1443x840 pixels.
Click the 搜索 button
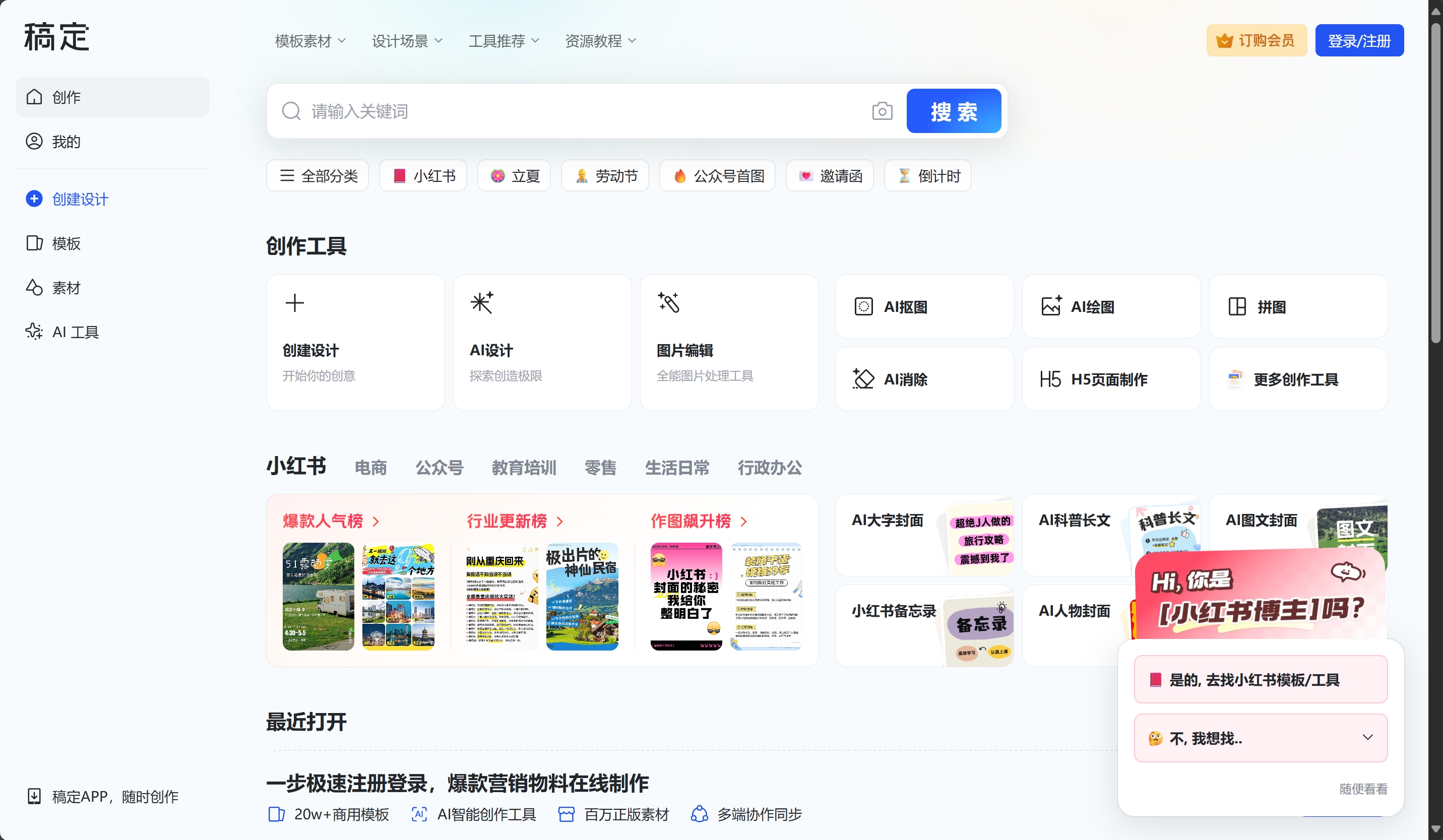click(x=954, y=111)
